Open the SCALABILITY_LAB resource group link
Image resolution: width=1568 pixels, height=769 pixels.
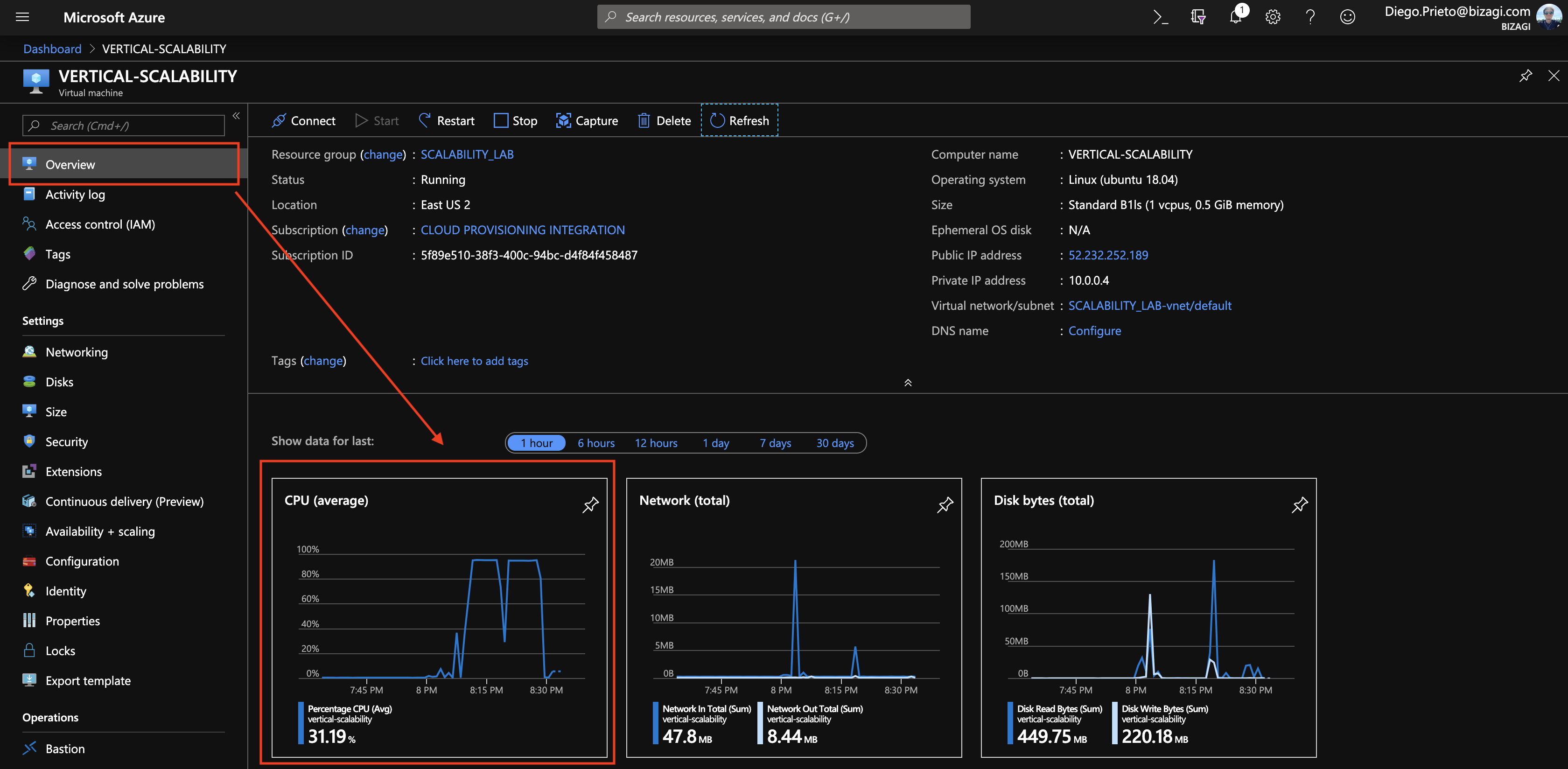click(x=467, y=154)
